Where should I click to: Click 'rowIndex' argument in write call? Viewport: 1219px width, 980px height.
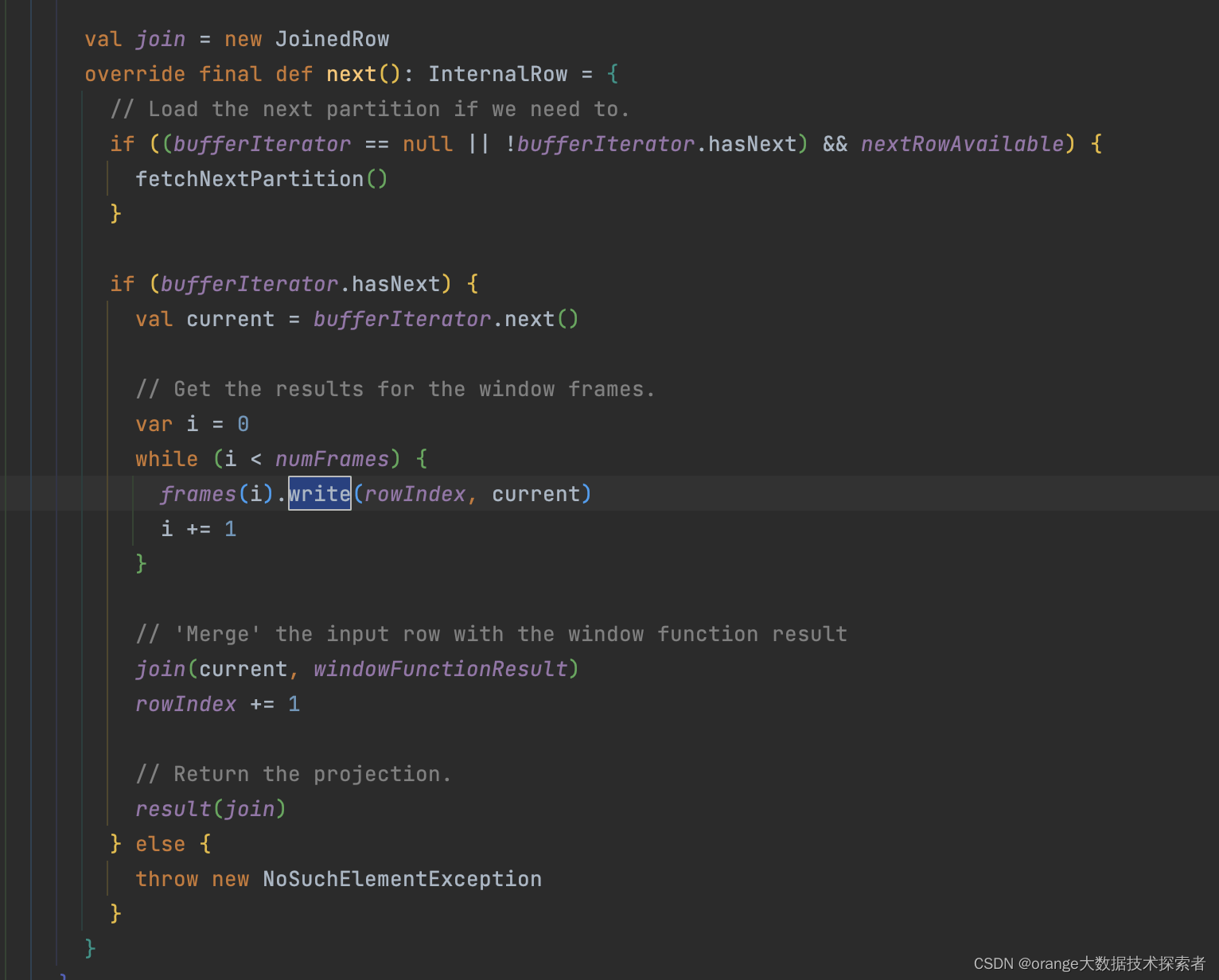[x=415, y=494]
